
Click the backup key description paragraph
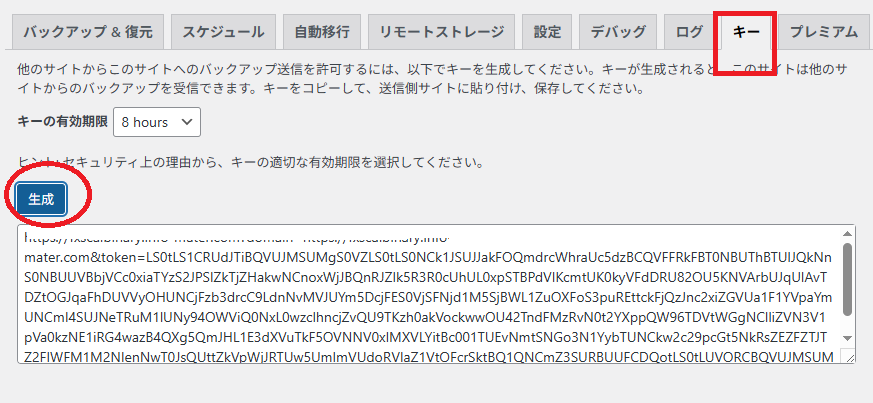point(400,80)
